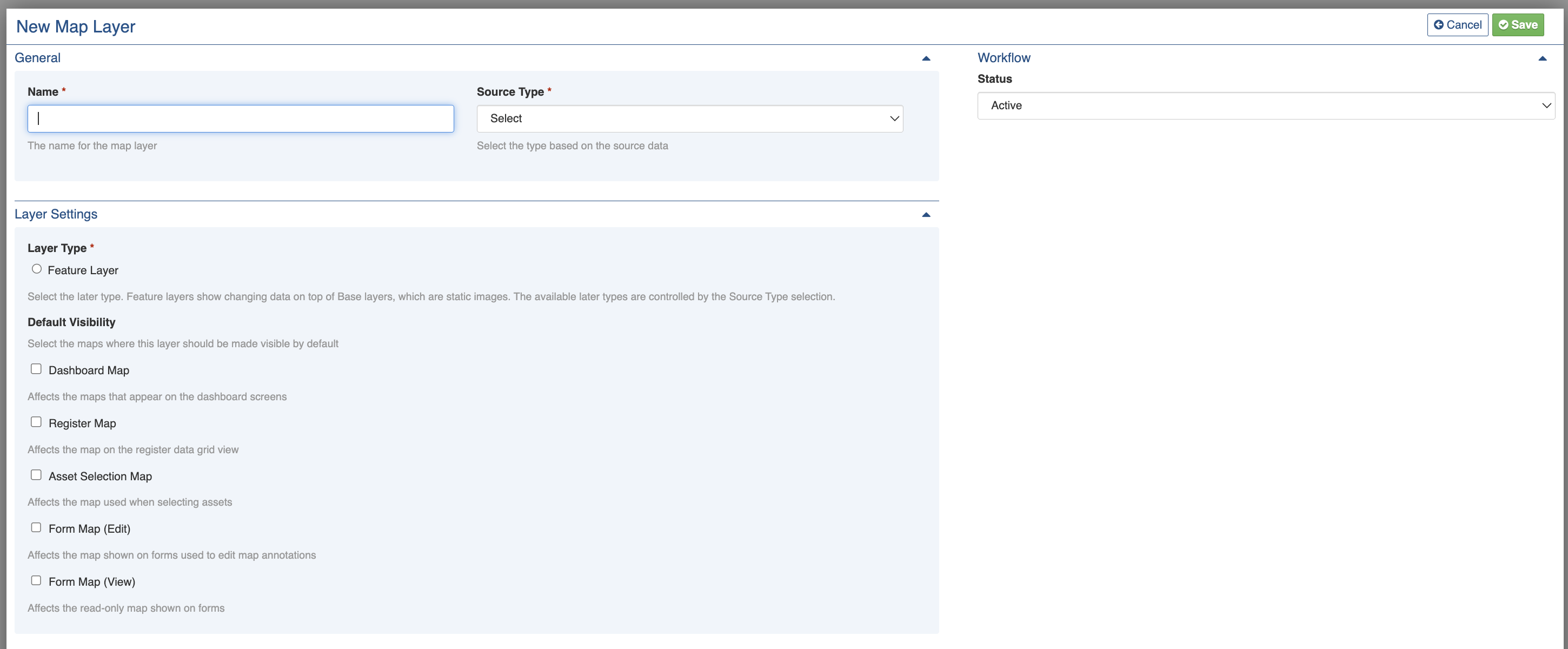The height and width of the screenshot is (649, 1568).
Task: Collapse the Layer Settings section arrow
Action: 926,214
